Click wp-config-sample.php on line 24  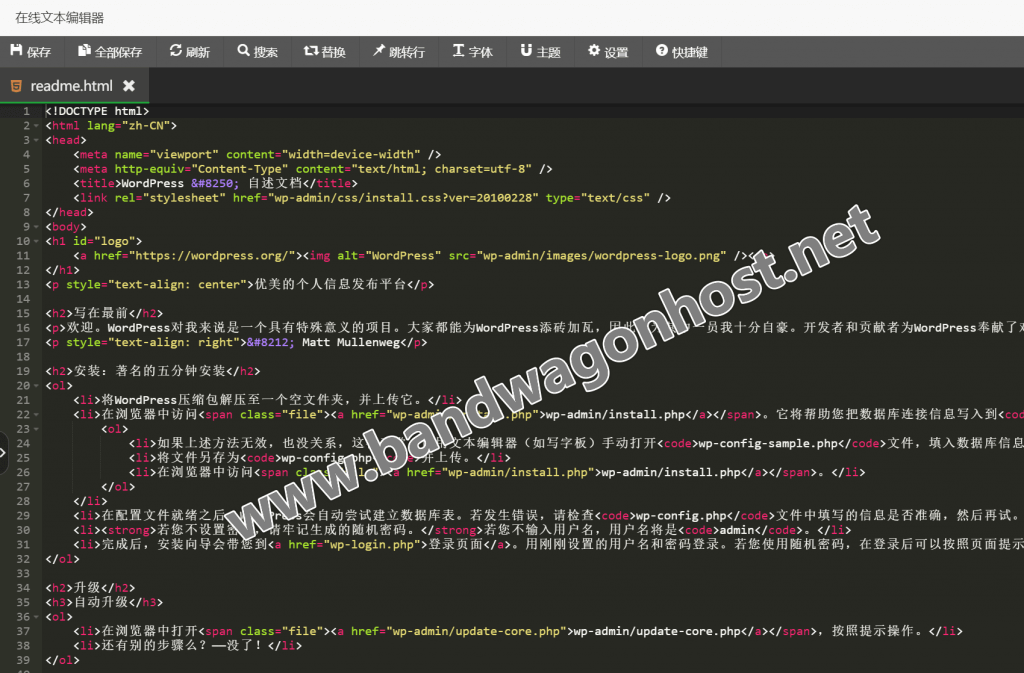pyautogui.click(x=768, y=443)
